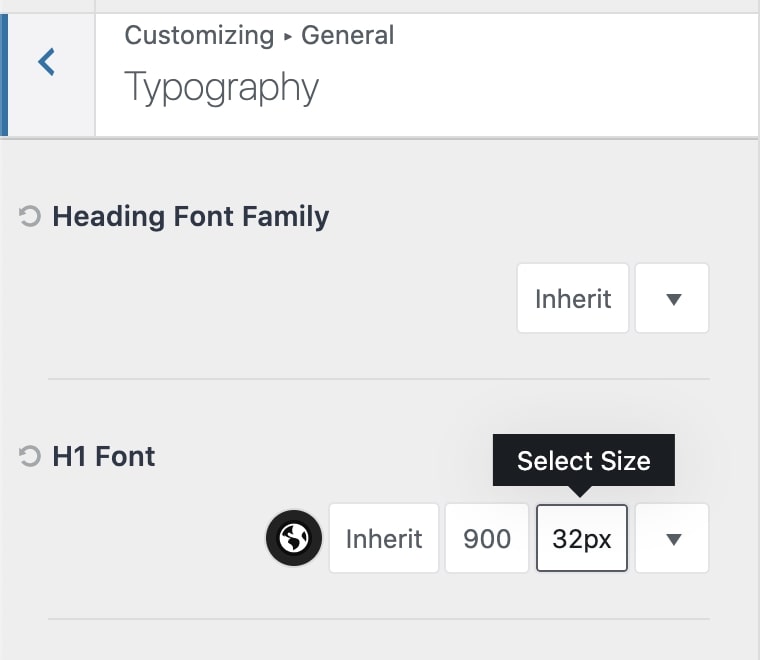The width and height of the screenshot is (760, 660).
Task: Click the H1 Font label
Action: click(104, 457)
